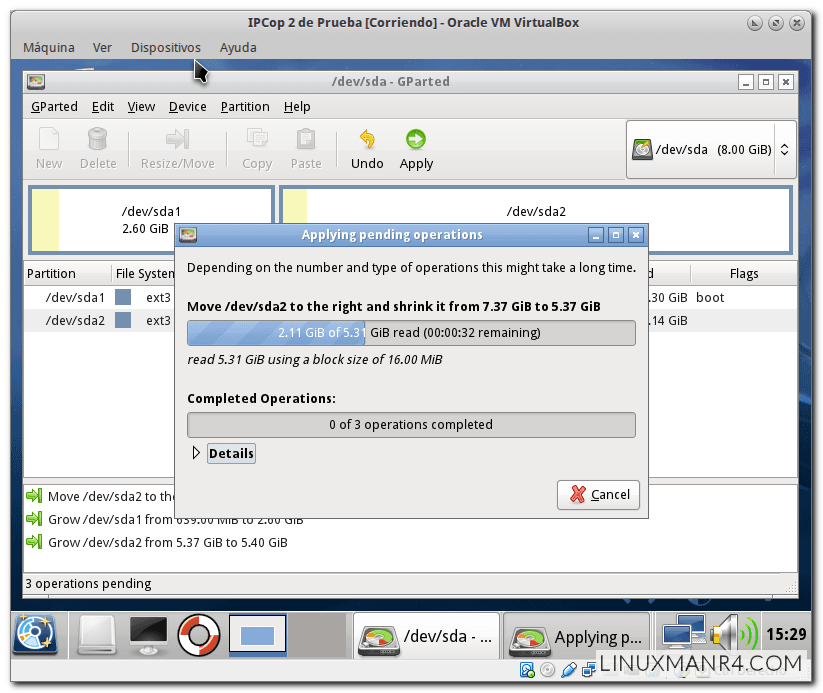The height and width of the screenshot is (693, 823).
Task: Click VirtualBox status bar disk activity icon
Action: [x=527, y=670]
